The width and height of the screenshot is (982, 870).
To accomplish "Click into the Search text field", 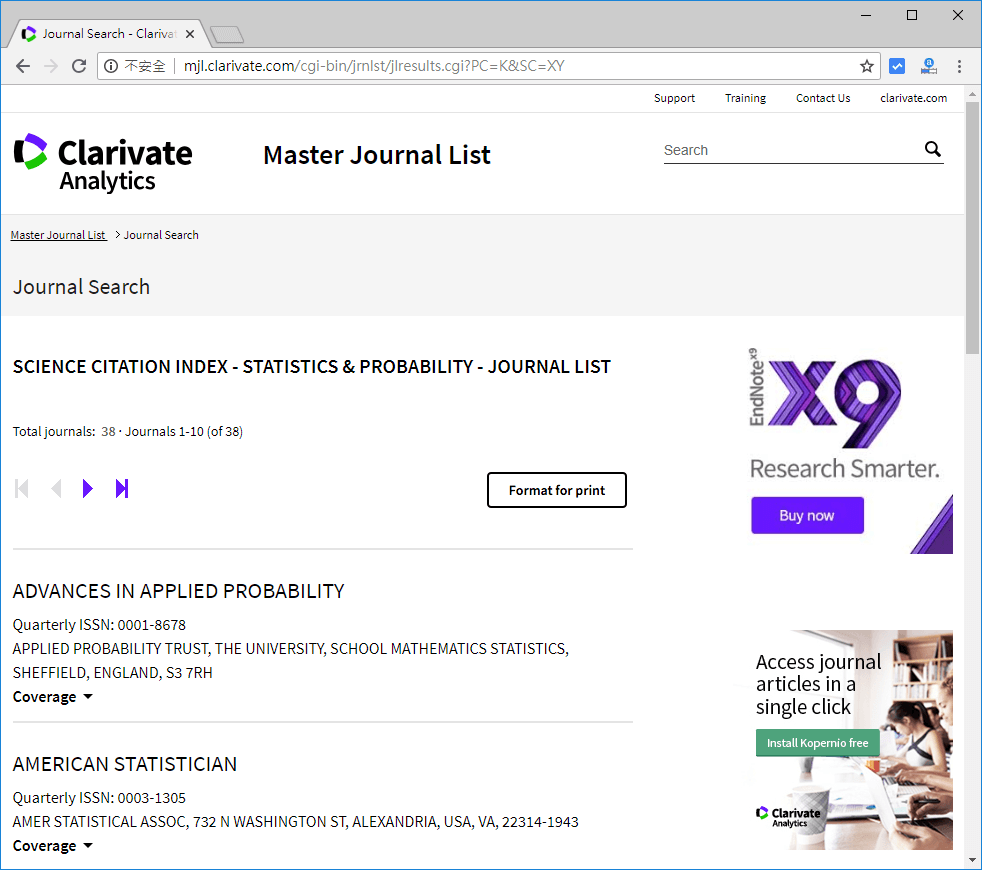I will pos(790,150).
